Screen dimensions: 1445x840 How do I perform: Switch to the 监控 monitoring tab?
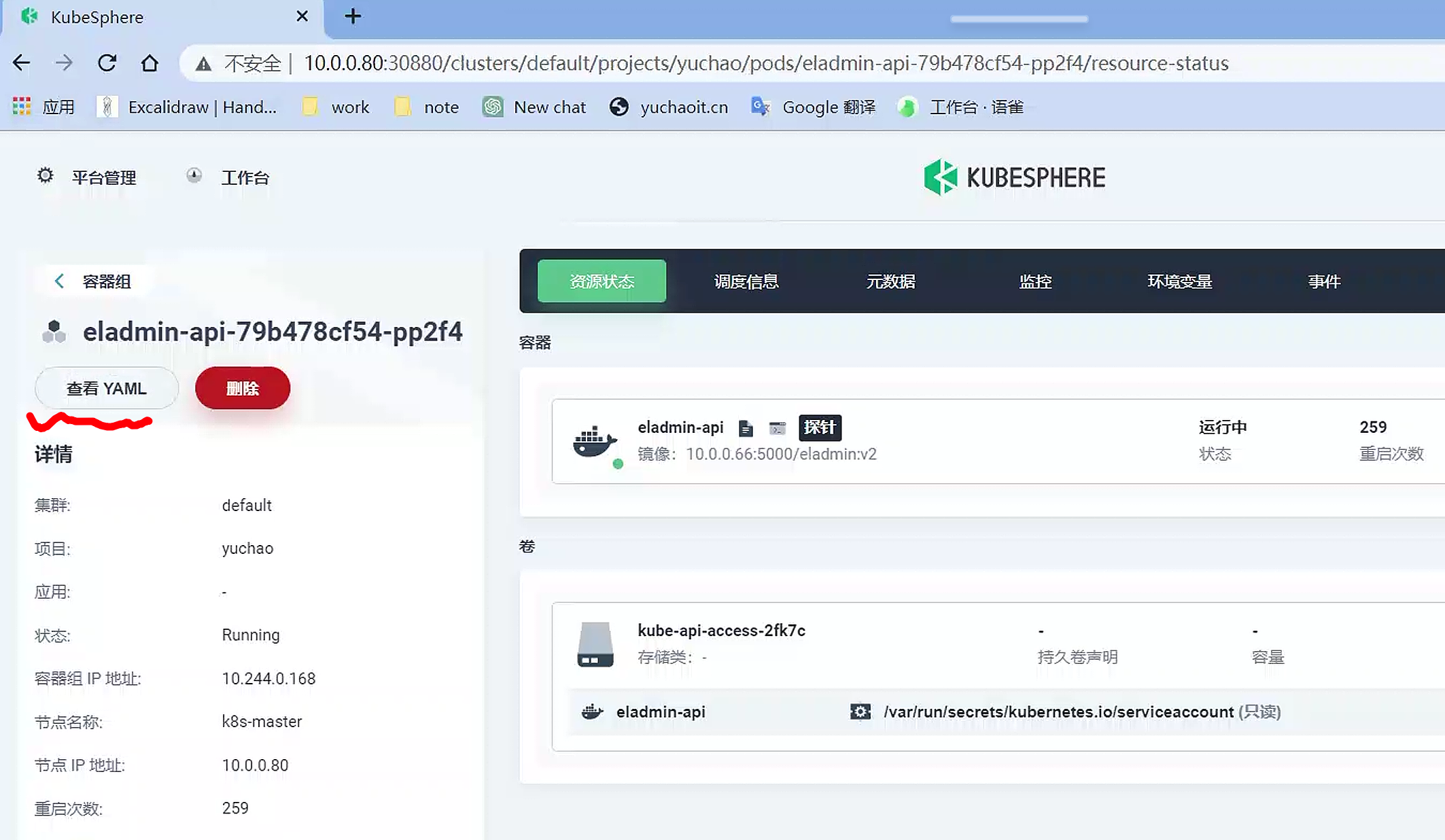pos(1034,281)
